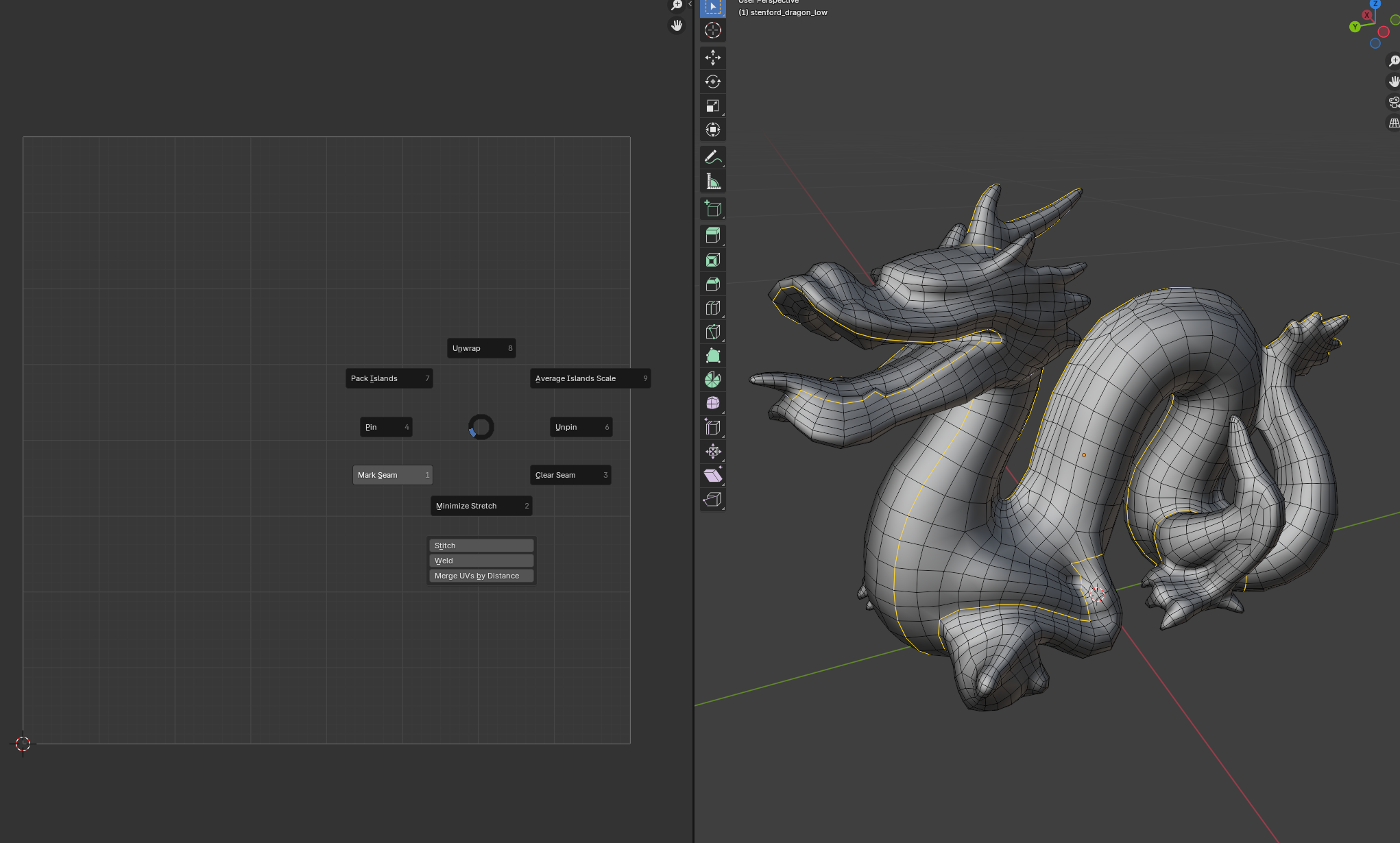Click the Stitch button
This screenshot has width=1400, height=843.
coord(481,546)
